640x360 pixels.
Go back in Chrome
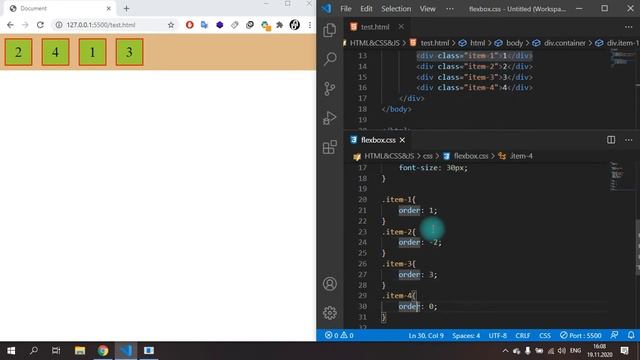tap(10, 25)
